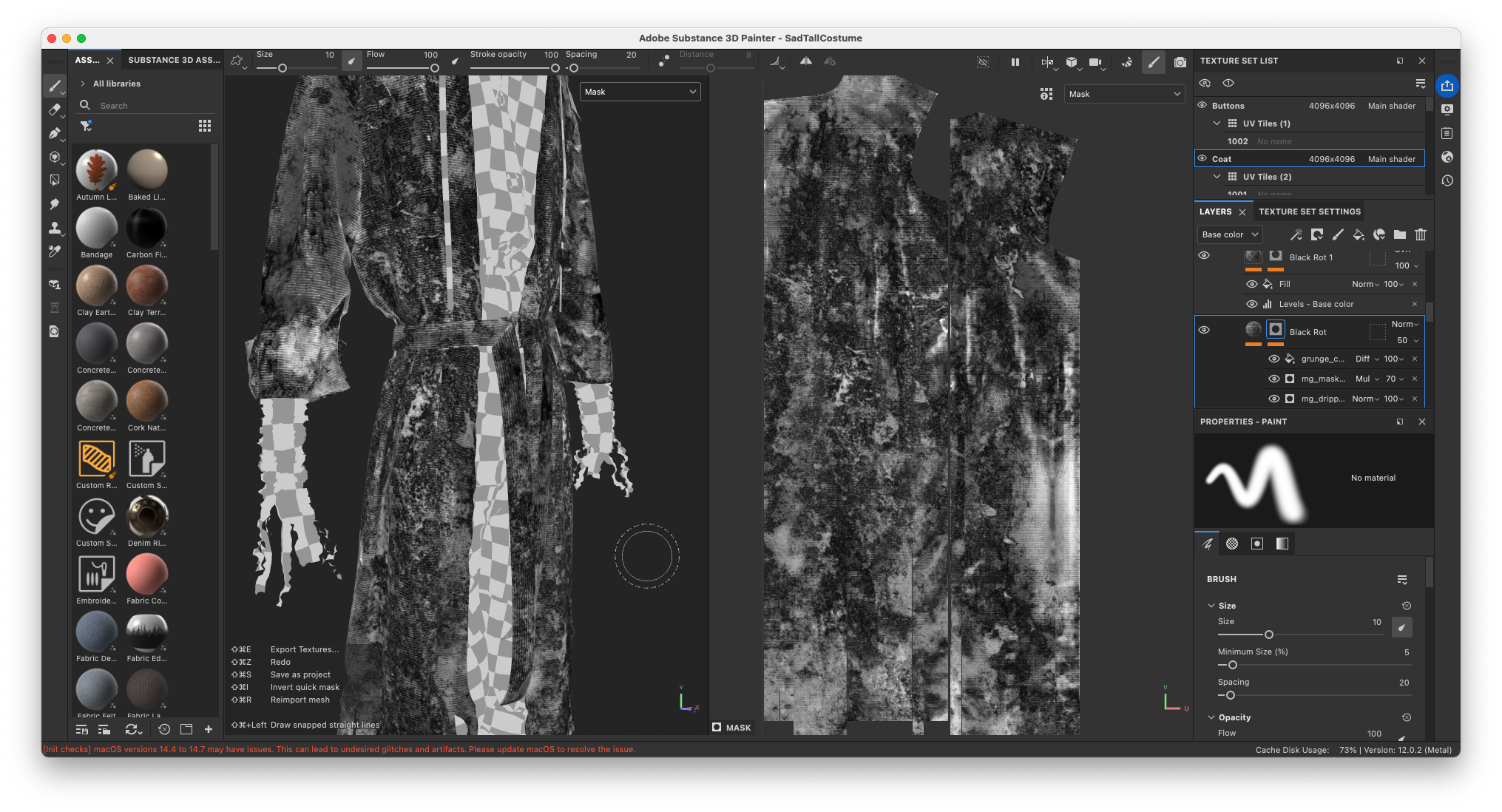
Task: Add a folder in Layers panel
Action: tap(1399, 234)
